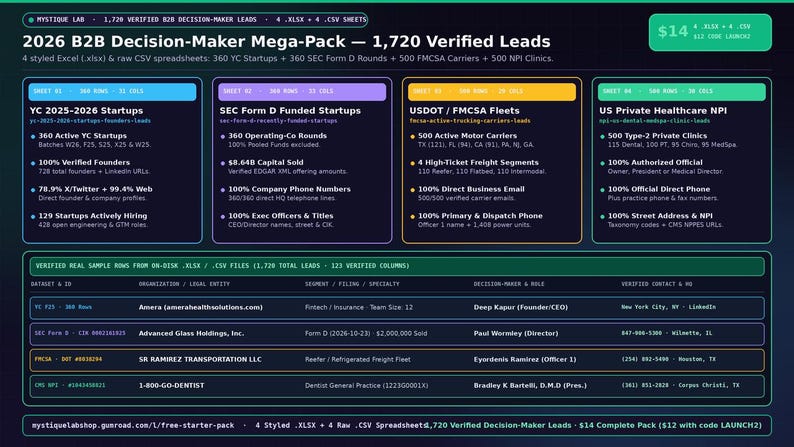Screen dimensions: 794x447
Task: Click the ORGANIZATION / LEGAL ENTITY column header
Action: (x=184, y=285)
